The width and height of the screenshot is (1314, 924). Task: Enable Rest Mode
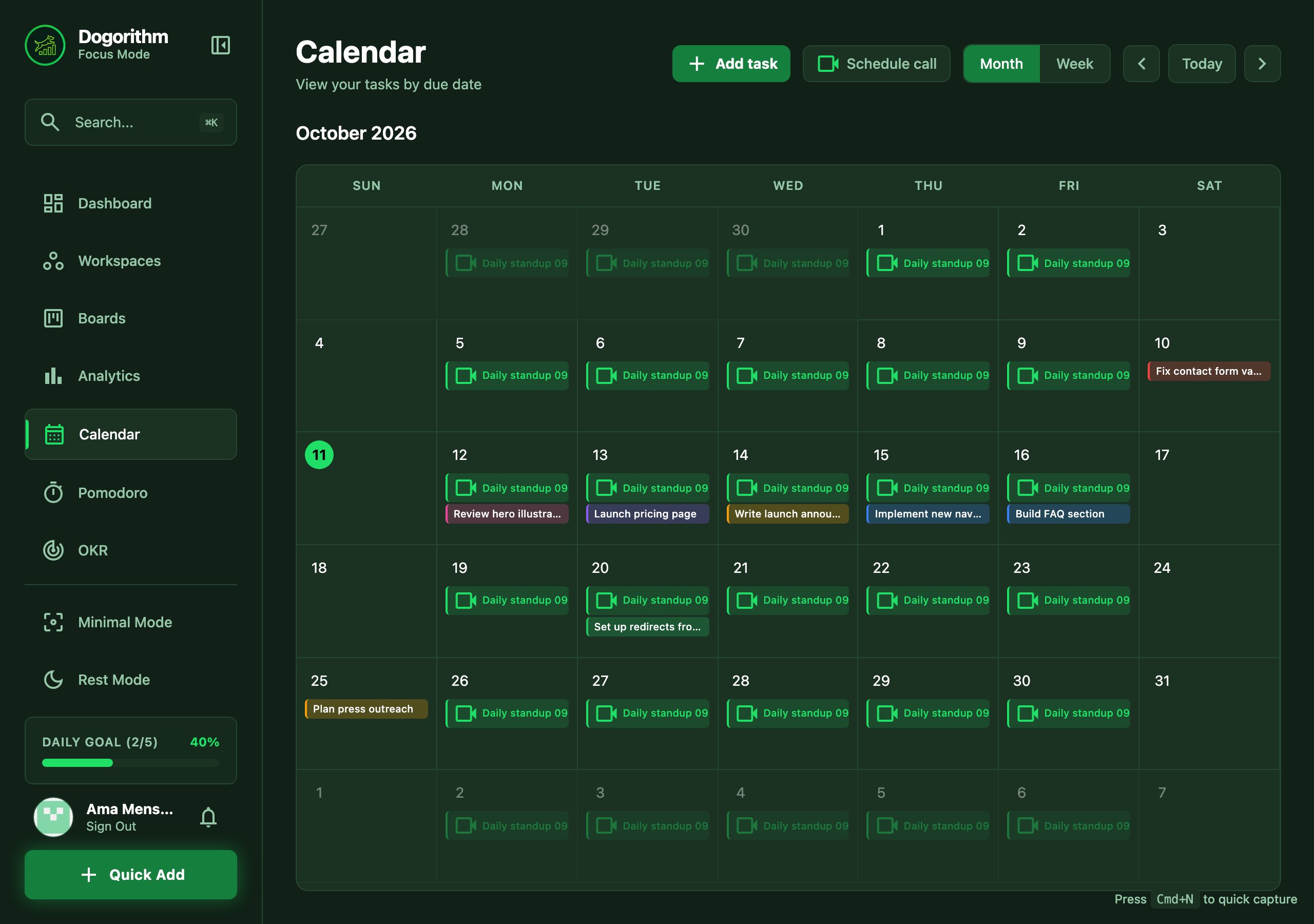[x=130, y=680]
